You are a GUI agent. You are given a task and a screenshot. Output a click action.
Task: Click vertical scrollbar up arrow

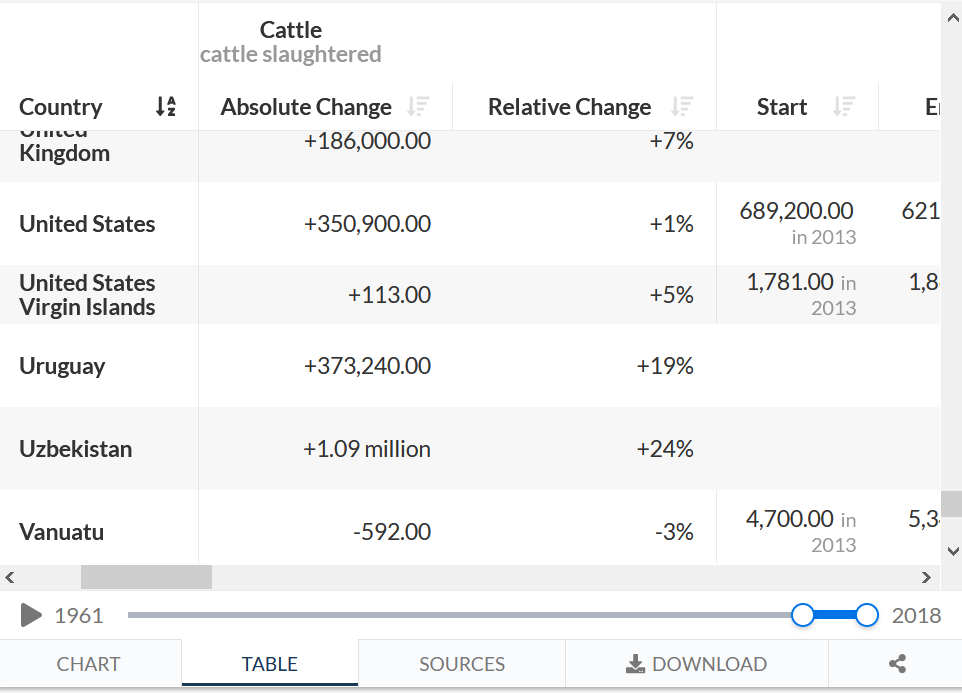953,18
